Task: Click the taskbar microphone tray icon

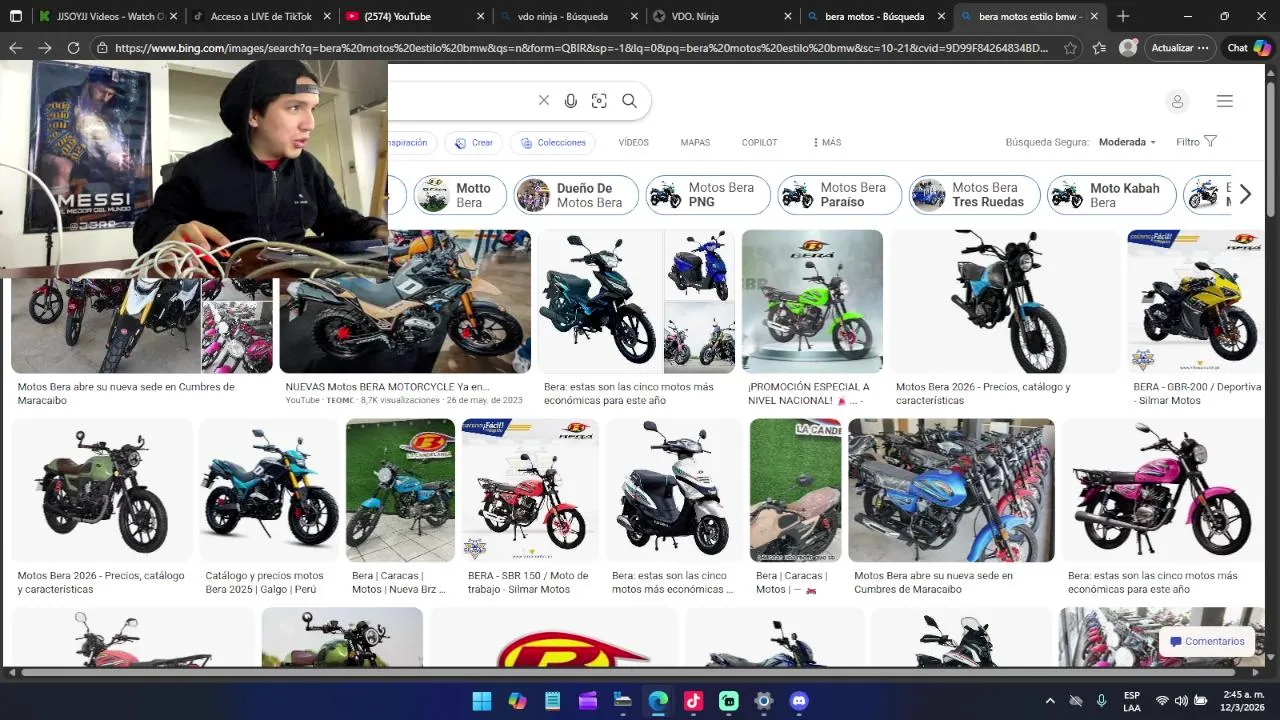Action: pyautogui.click(x=1101, y=701)
